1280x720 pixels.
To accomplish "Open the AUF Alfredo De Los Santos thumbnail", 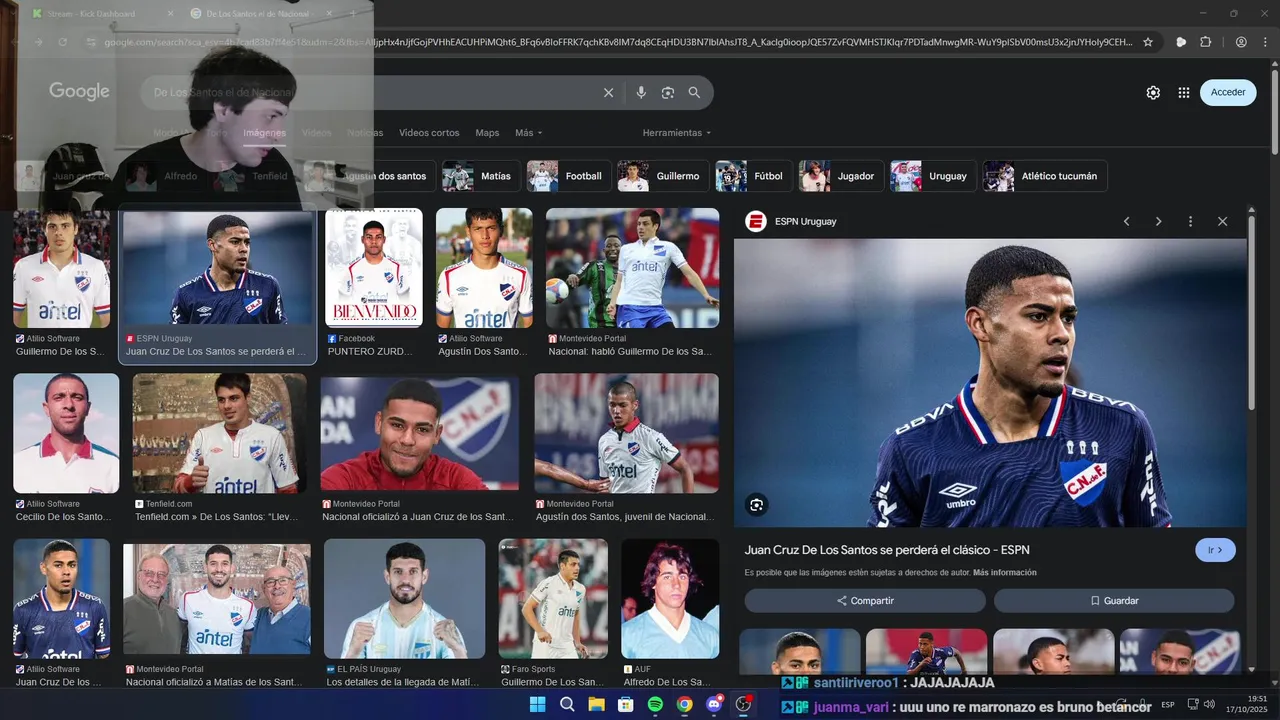I will click(670, 598).
